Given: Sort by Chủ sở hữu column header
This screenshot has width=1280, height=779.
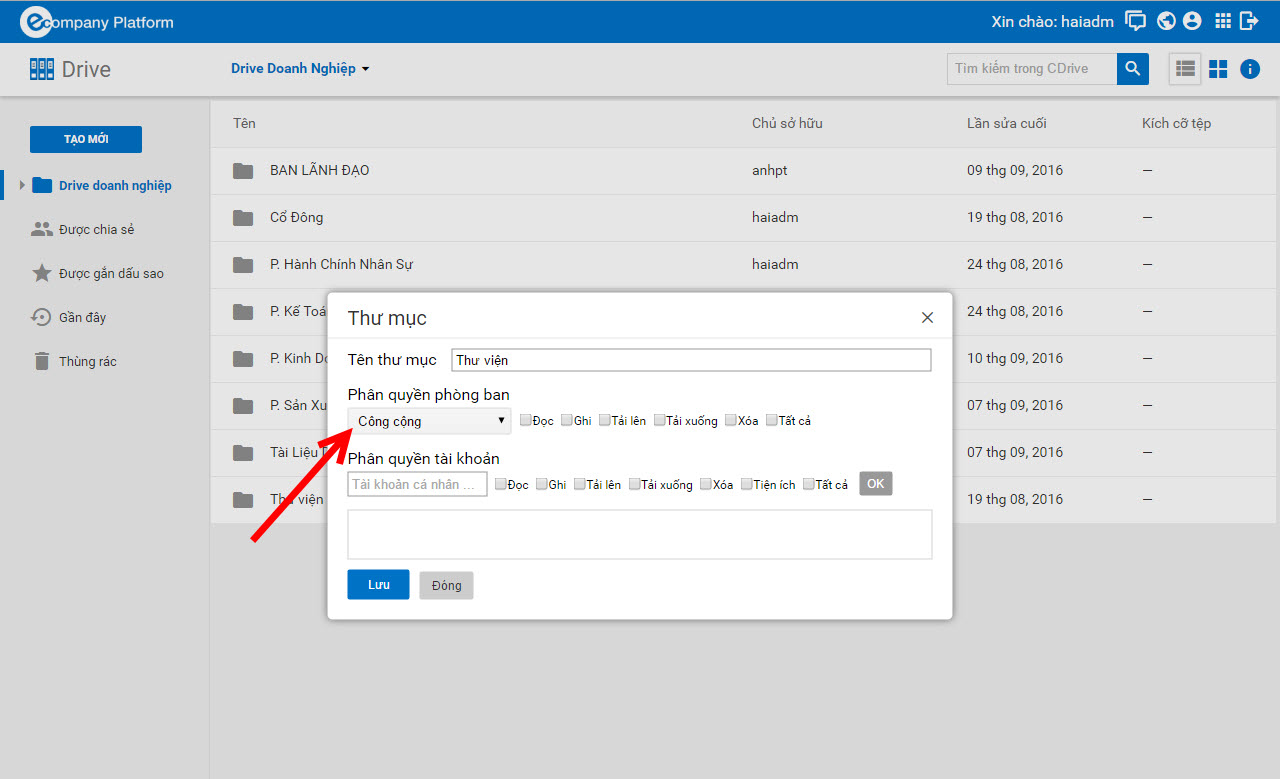Looking at the screenshot, I should tap(787, 123).
